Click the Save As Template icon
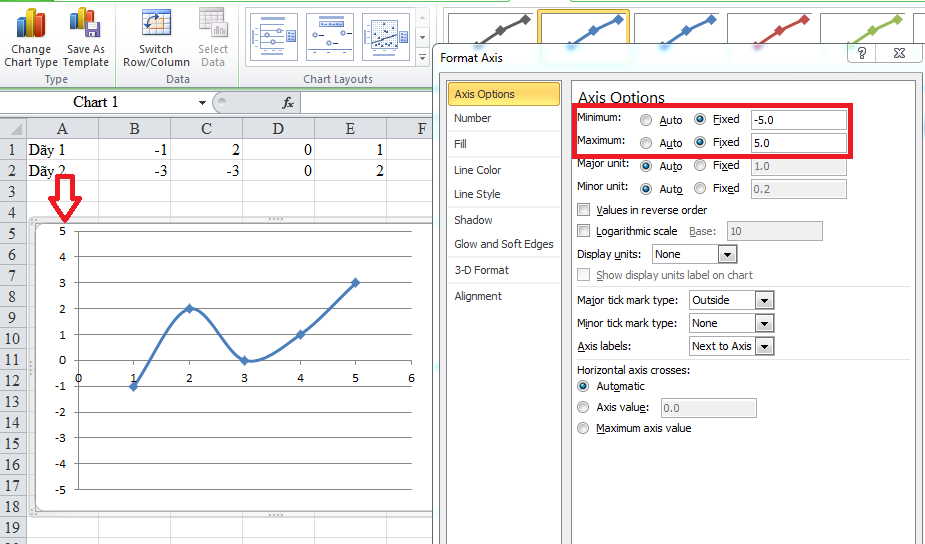 (85, 25)
